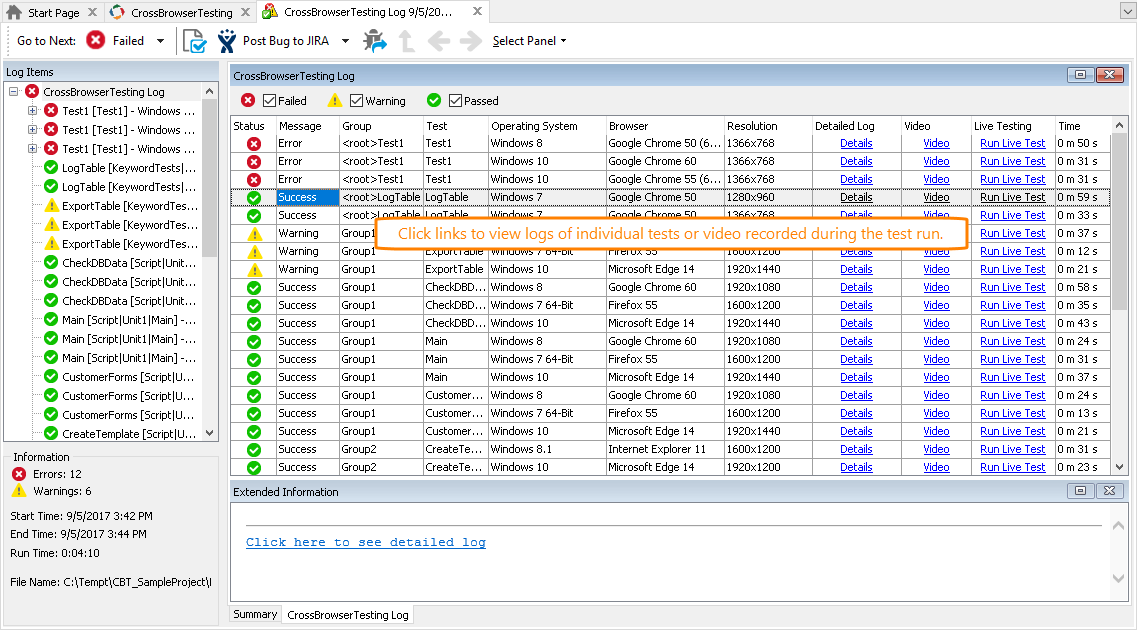Image resolution: width=1138 pixels, height=630 pixels.
Task: Expand the second Test1 [Test1] tree node
Action: click(33, 129)
